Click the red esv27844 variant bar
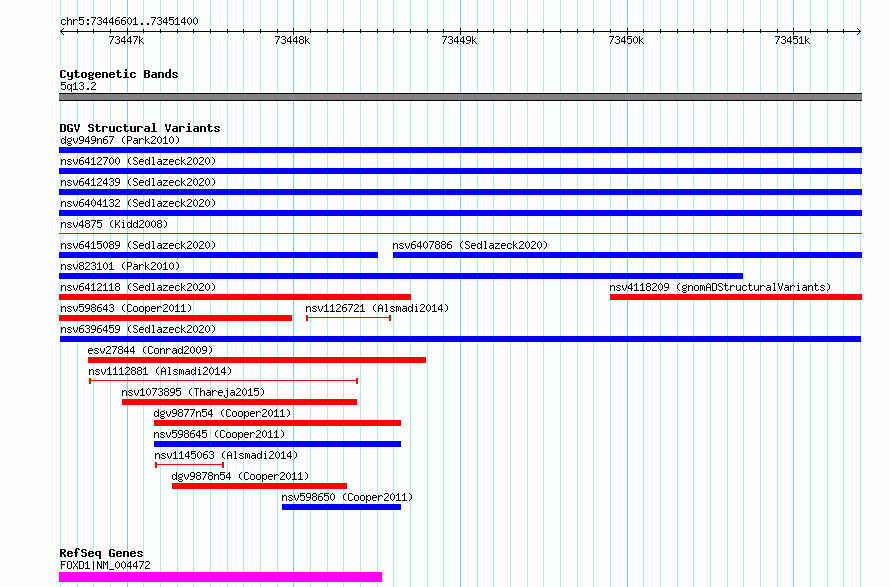Screen dimensions: 890x587 coord(257,360)
